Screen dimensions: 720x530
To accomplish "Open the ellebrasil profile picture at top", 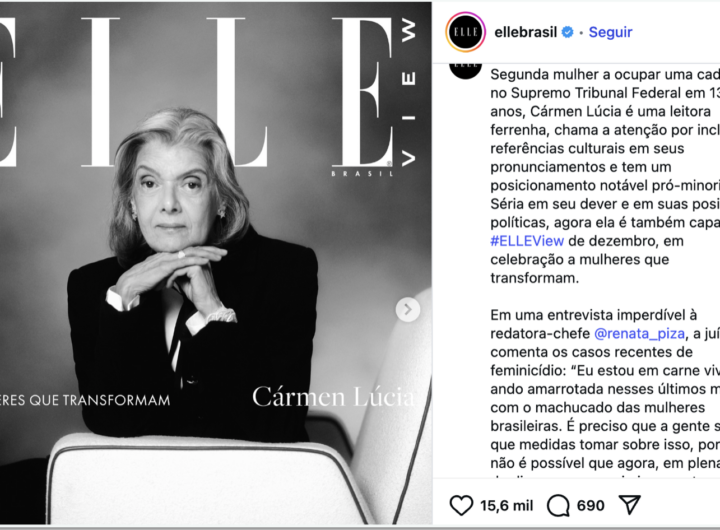I will click(x=466, y=32).
